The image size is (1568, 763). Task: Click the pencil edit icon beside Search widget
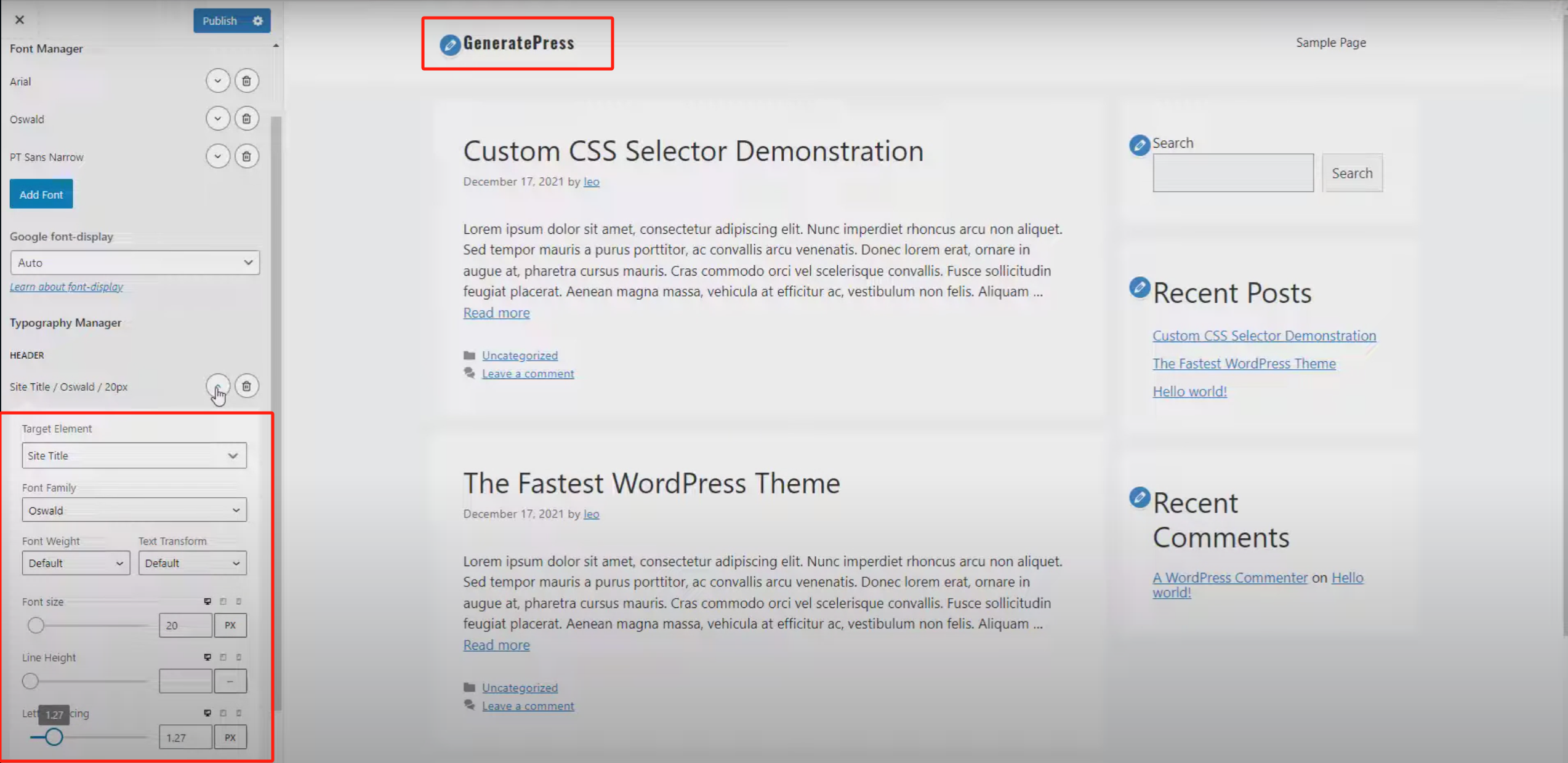[x=1140, y=145]
